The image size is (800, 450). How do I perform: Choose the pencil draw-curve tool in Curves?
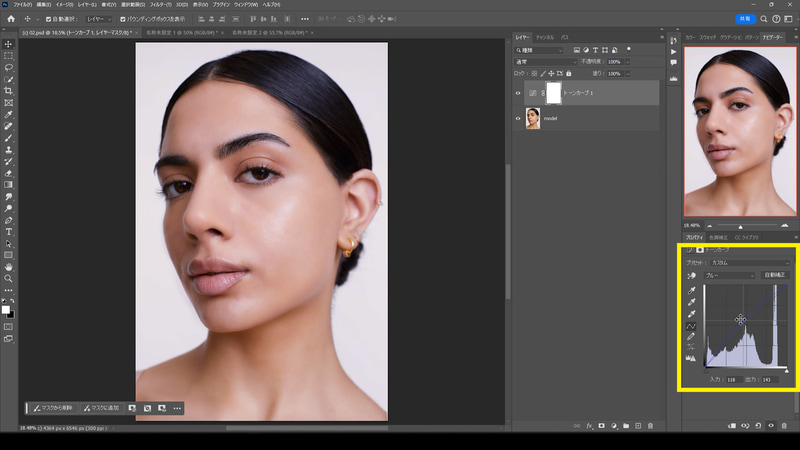click(691, 337)
